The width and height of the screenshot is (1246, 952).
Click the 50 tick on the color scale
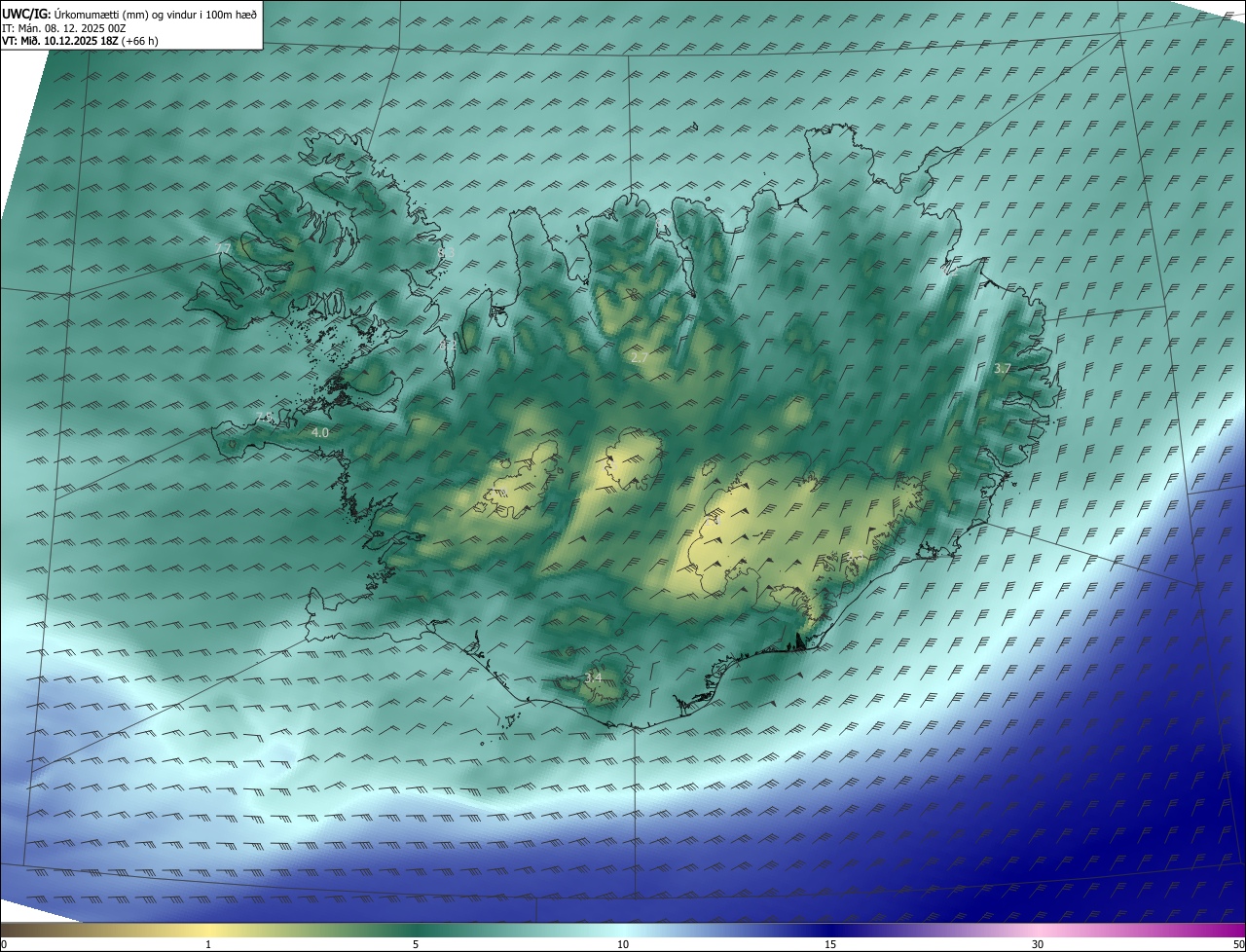coord(1238,944)
